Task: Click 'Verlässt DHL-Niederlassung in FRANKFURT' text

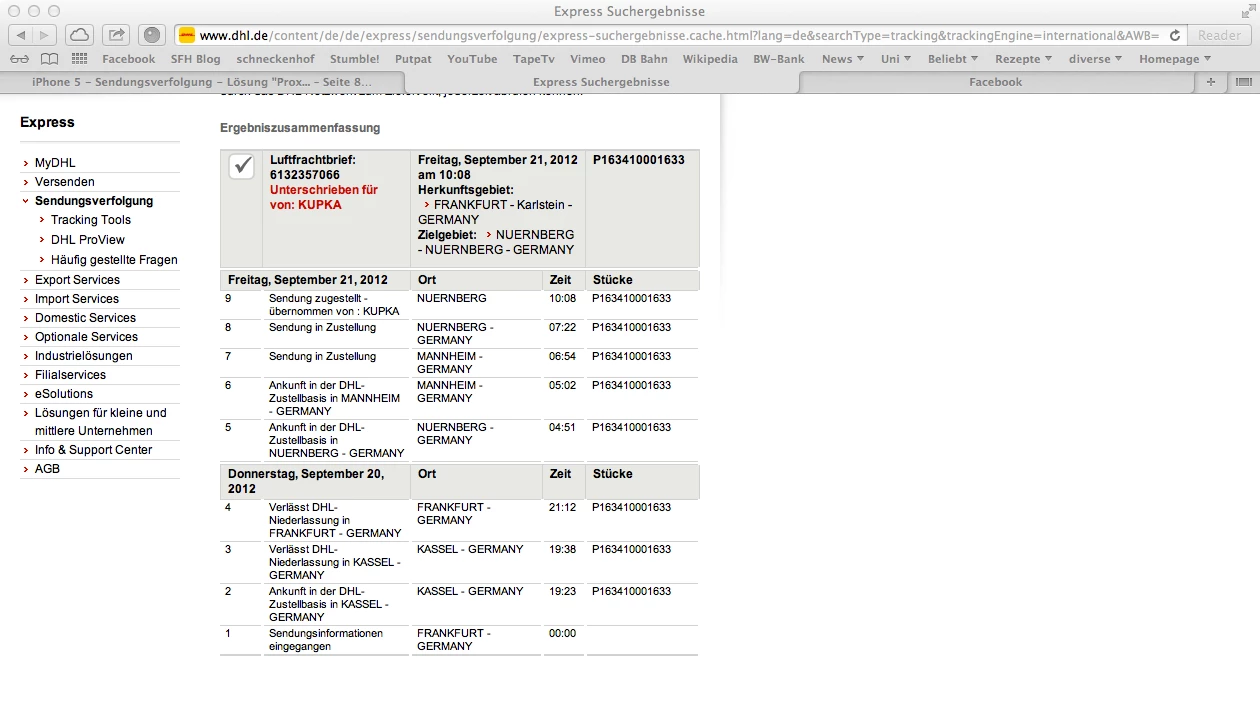Action: coord(334,520)
